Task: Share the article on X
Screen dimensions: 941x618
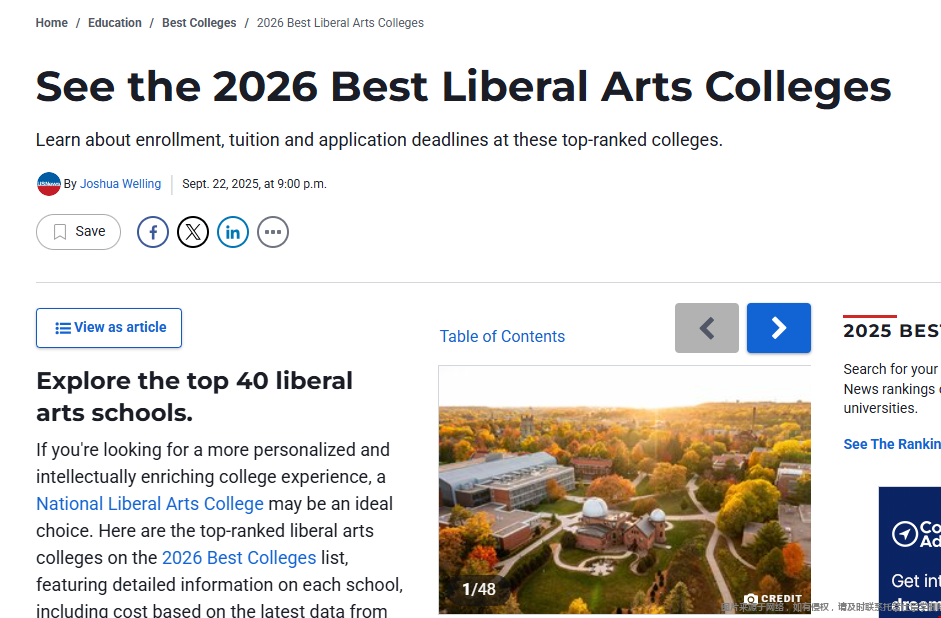Action: tap(192, 231)
